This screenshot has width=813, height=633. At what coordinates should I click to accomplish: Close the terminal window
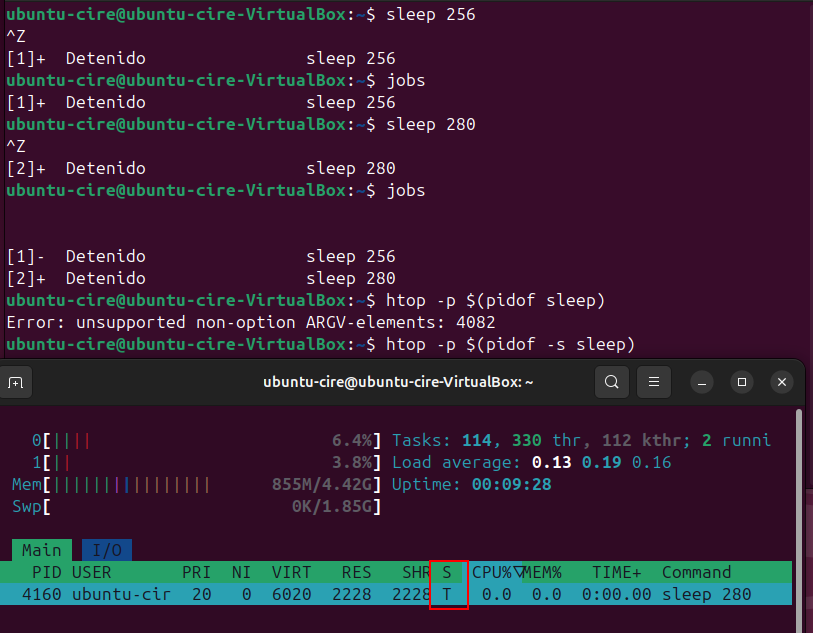(x=783, y=382)
